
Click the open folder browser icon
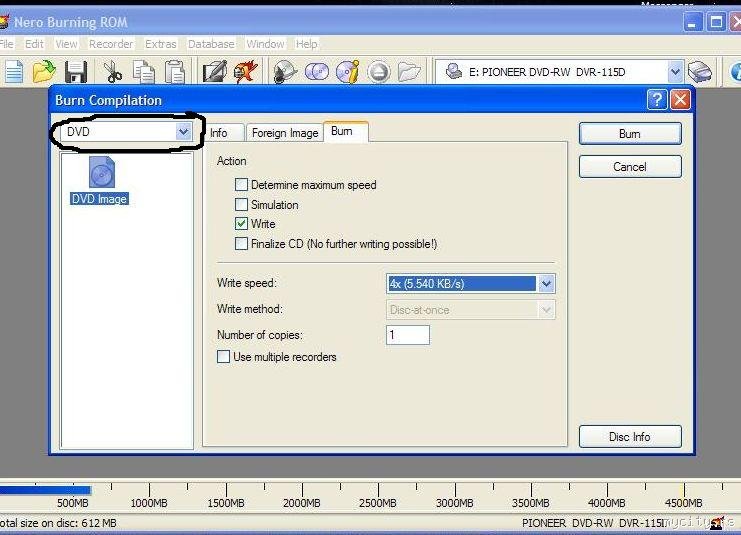409,72
